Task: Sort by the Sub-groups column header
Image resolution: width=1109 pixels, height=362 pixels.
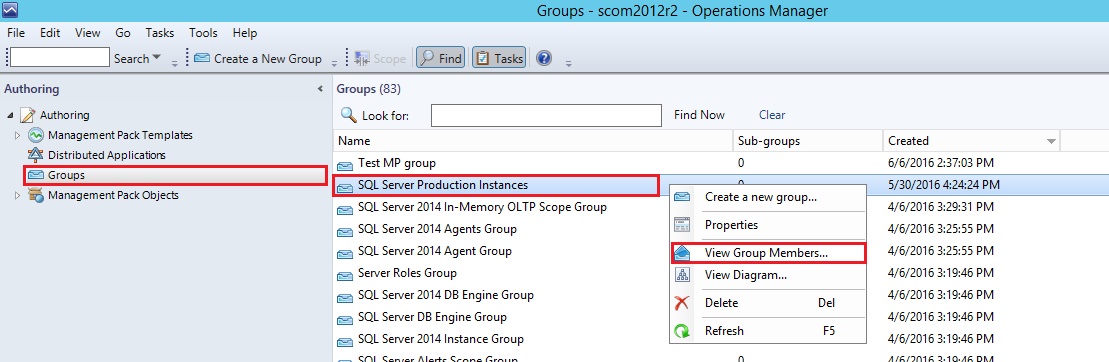Action: pos(808,141)
